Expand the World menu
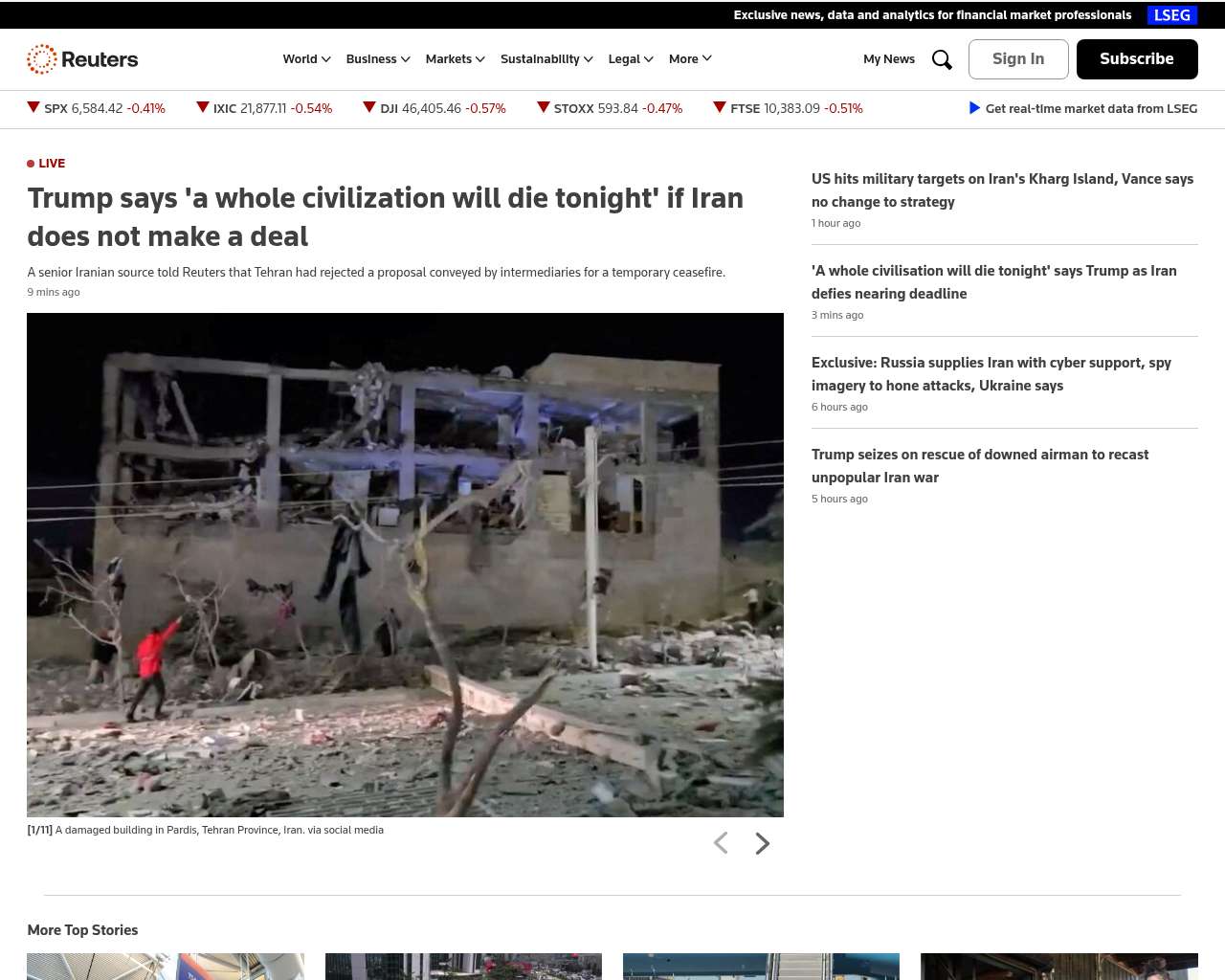 306,59
